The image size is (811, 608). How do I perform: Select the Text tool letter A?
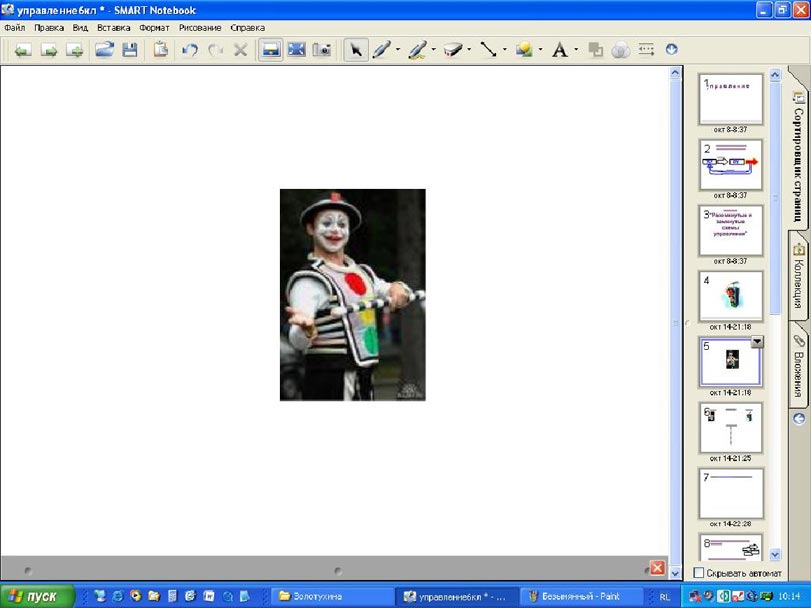click(x=559, y=50)
